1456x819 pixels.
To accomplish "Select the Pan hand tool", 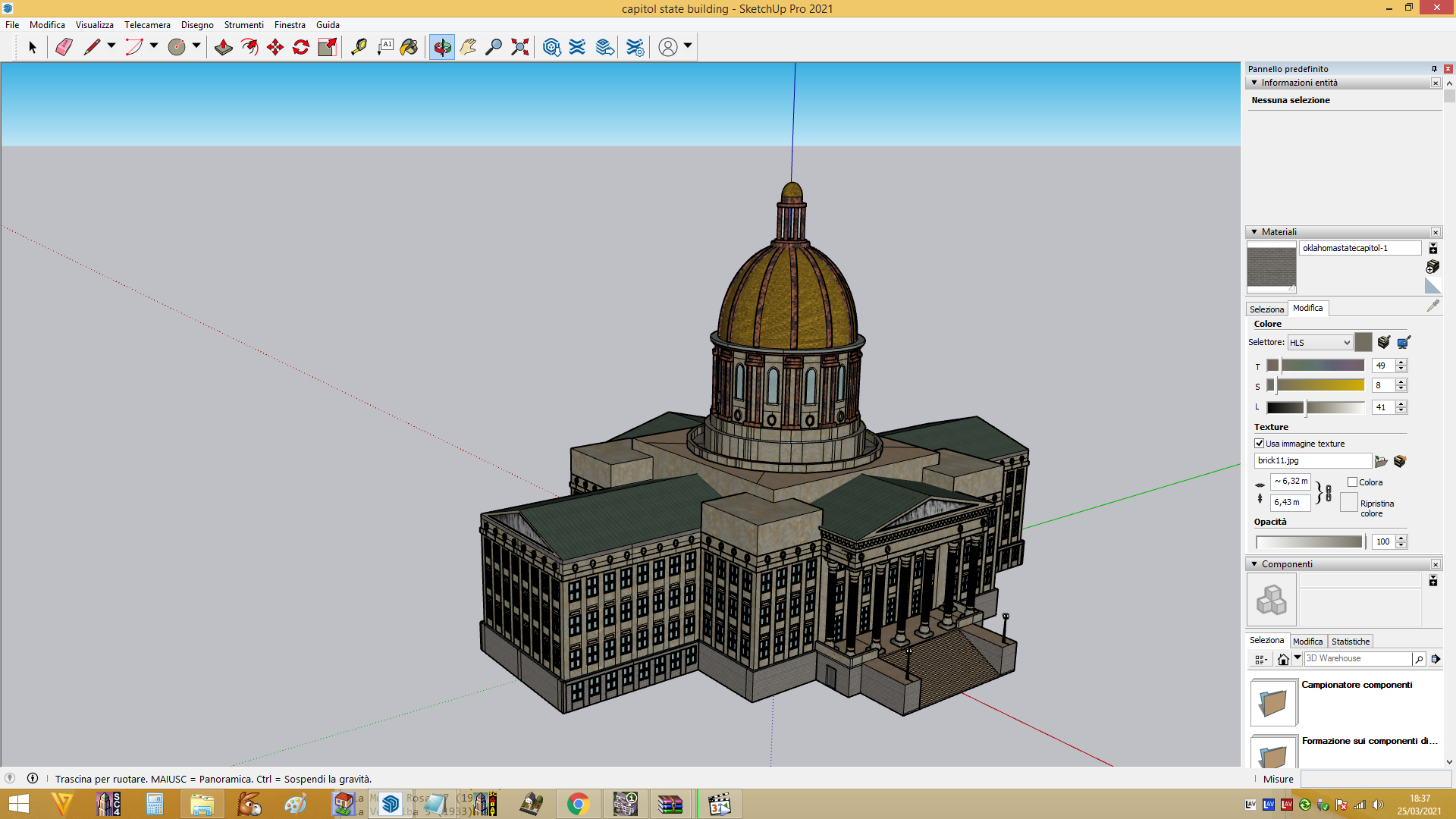I will point(468,47).
